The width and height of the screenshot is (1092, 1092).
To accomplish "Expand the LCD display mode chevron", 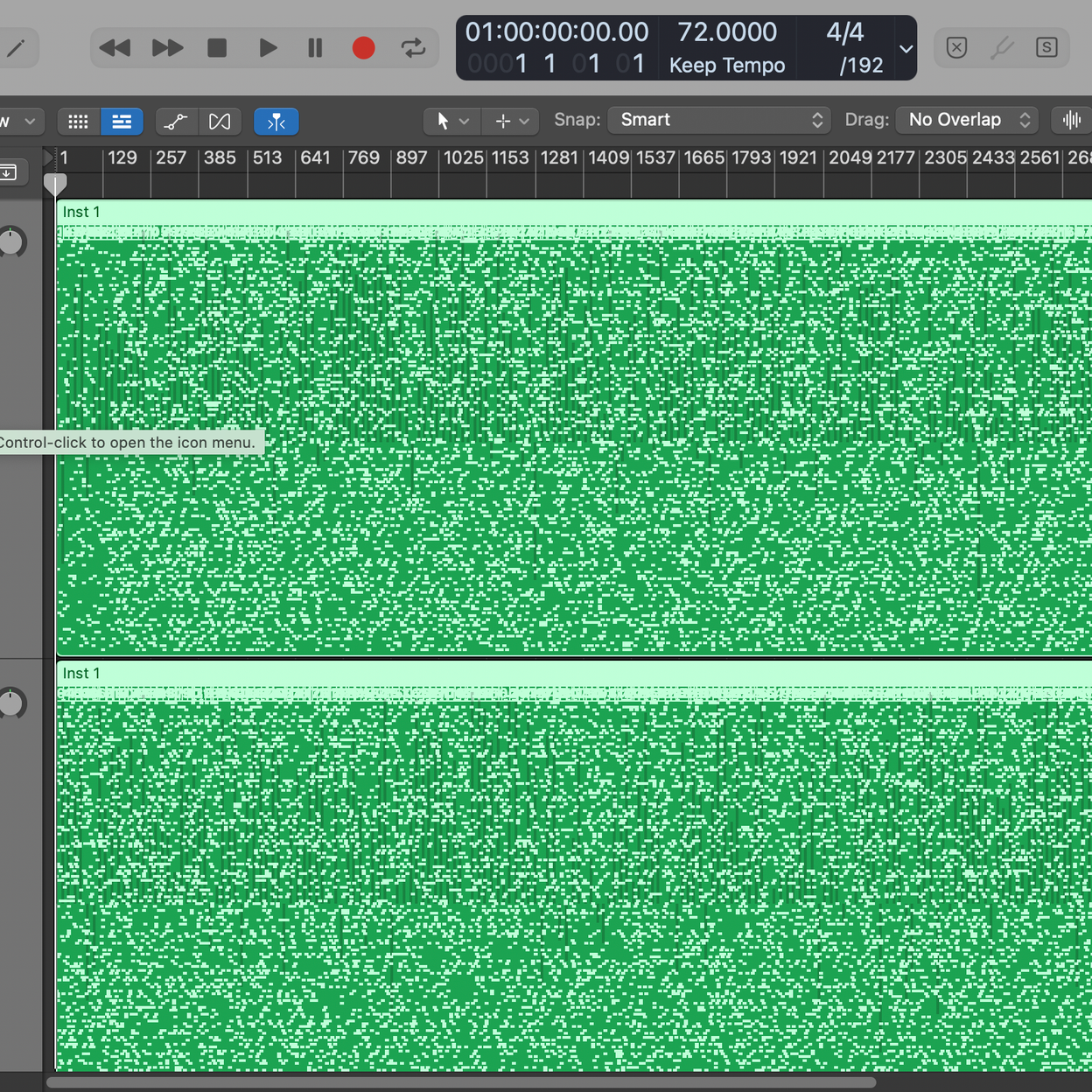I will point(906,49).
